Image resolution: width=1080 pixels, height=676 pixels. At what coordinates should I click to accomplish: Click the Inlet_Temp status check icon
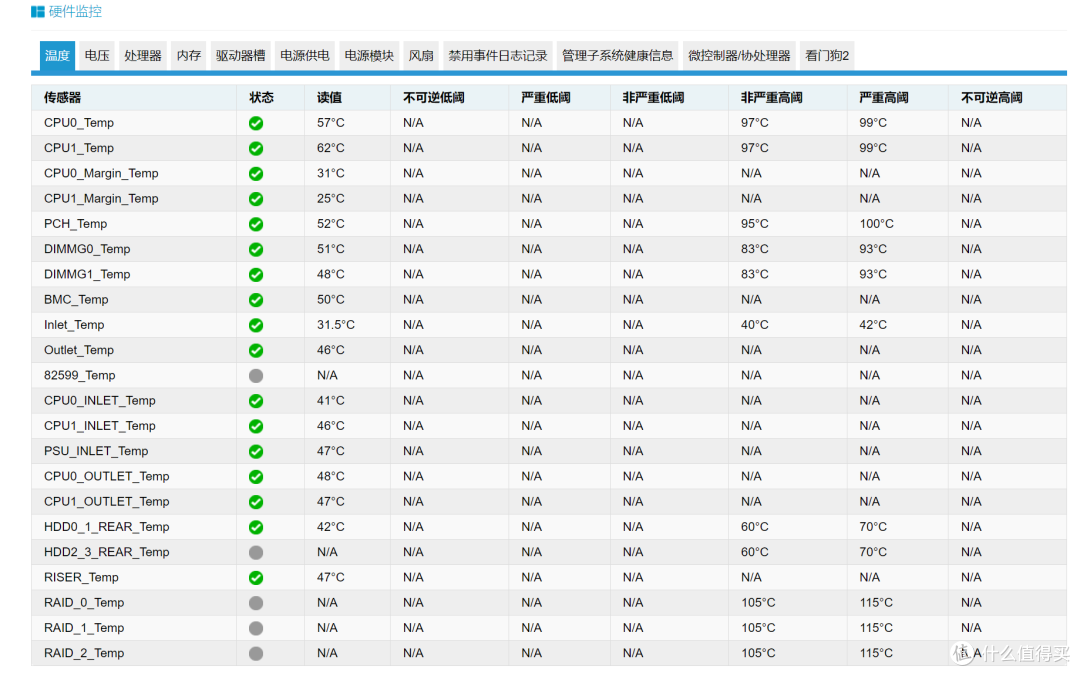256,324
